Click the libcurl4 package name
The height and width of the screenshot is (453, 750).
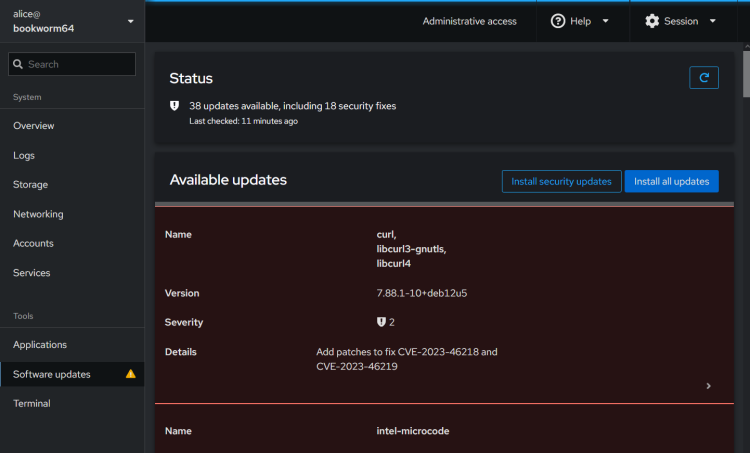393,264
